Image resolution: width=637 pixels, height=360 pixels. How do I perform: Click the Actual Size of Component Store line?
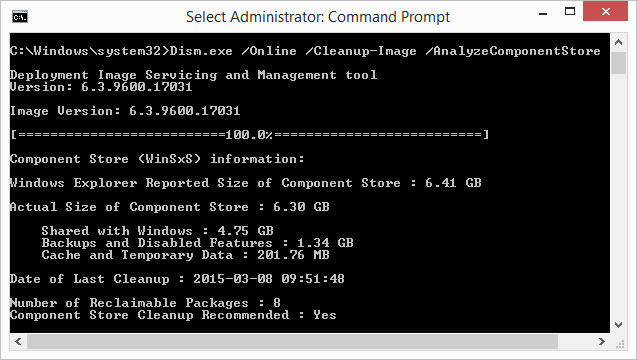[x=170, y=207]
